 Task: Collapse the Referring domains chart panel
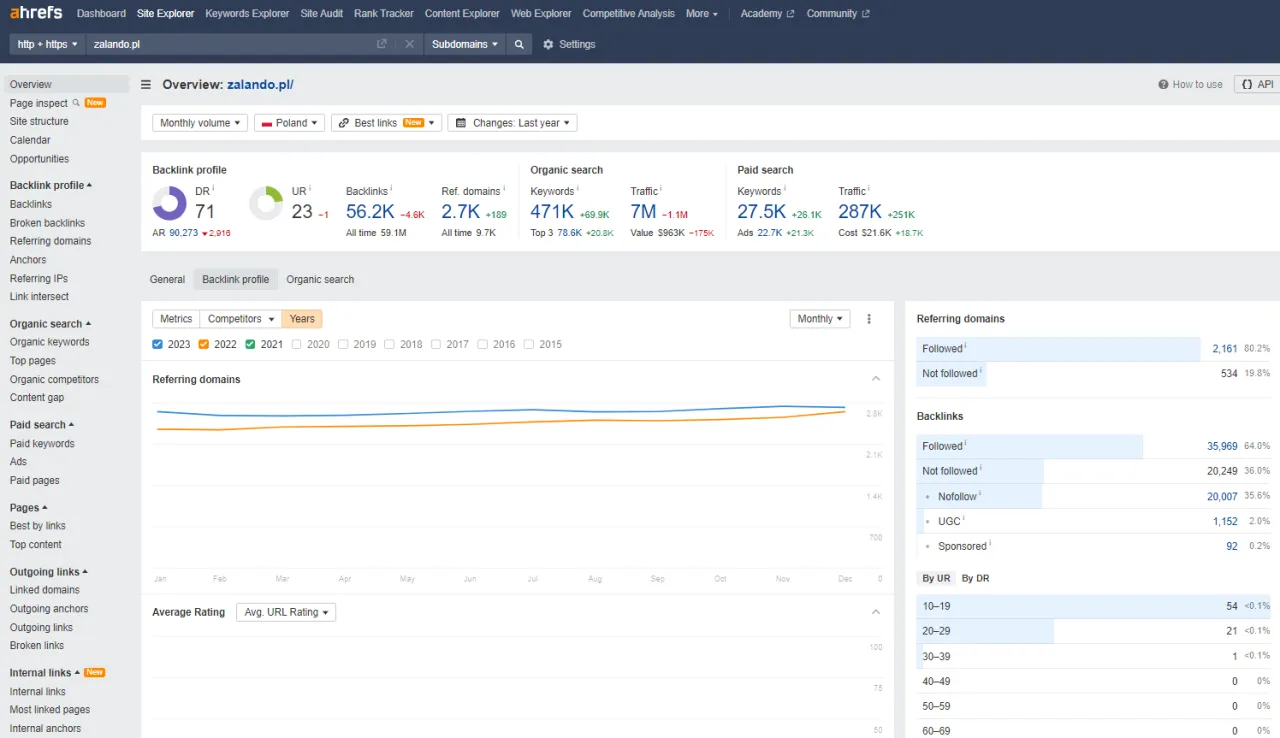coord(876,379)
